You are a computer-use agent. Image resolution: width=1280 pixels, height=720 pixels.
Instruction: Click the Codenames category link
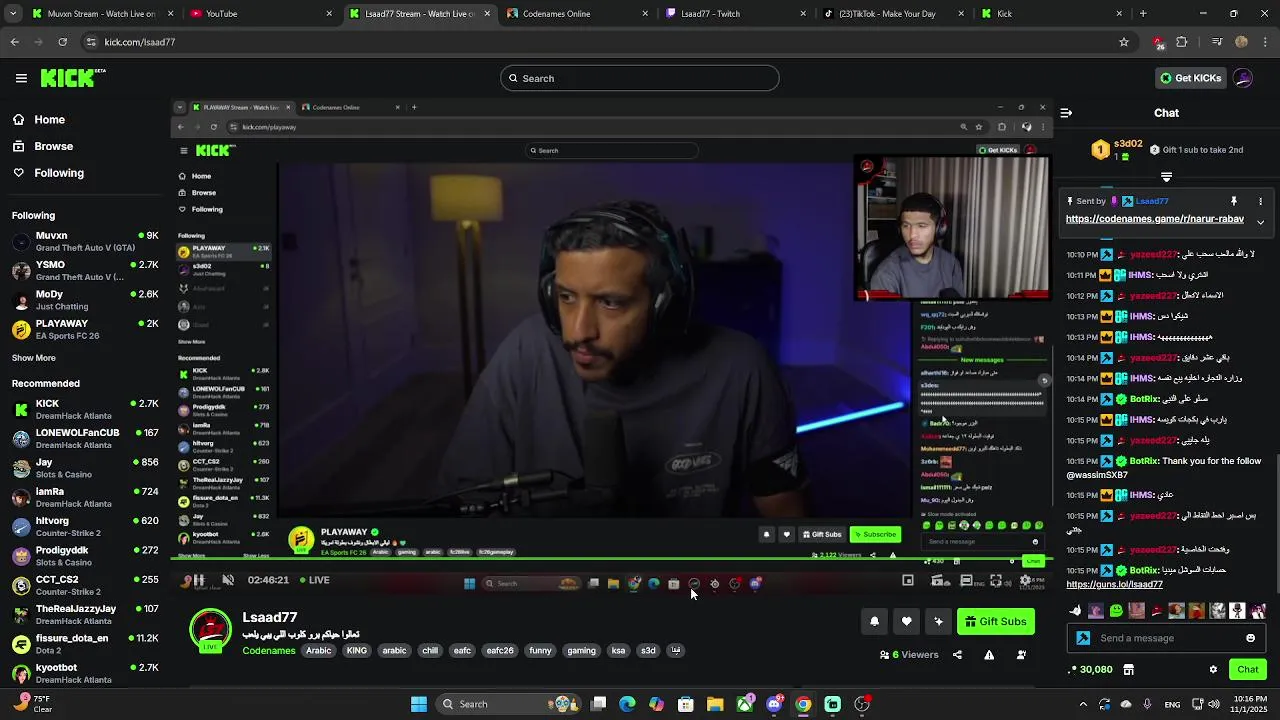[x=269, y=651]
